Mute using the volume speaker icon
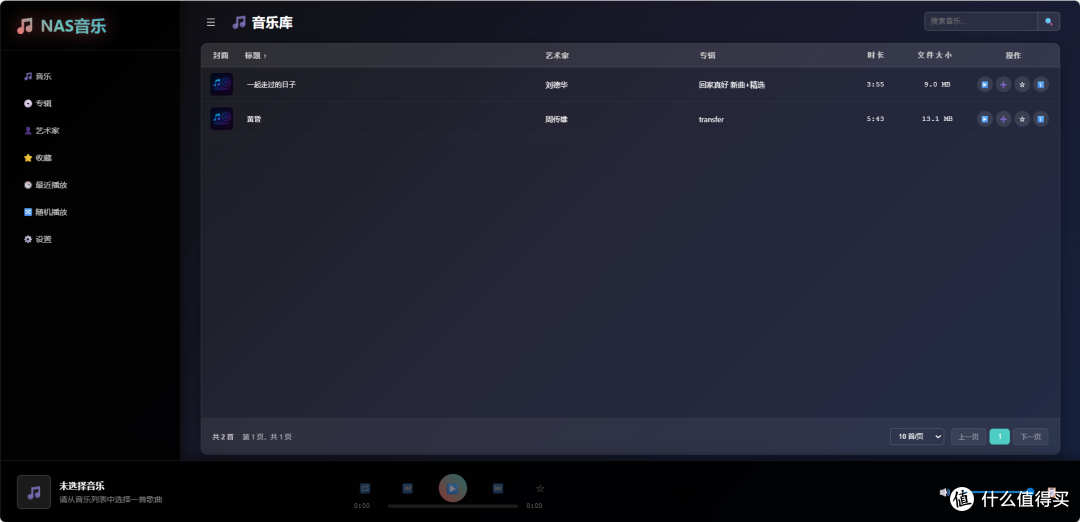Image resolution: width=1080 pixels, height=522 pixels. [944, 492]
